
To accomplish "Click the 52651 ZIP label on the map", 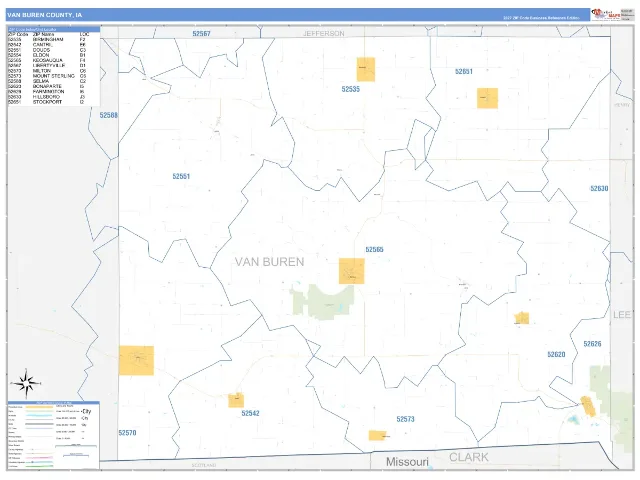I will pyautogui.click(x=464, y=71).
